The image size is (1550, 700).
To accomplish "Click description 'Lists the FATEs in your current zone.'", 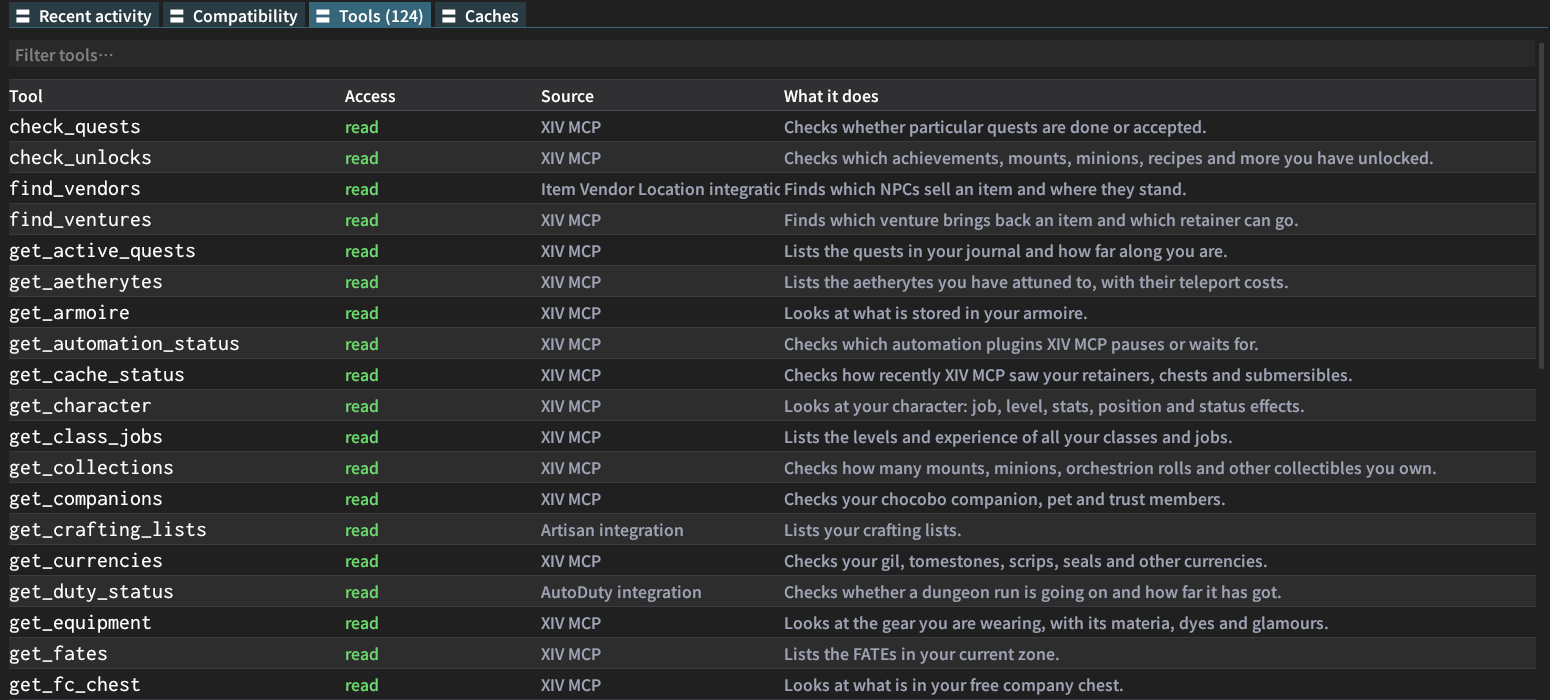I will point(921,654).
